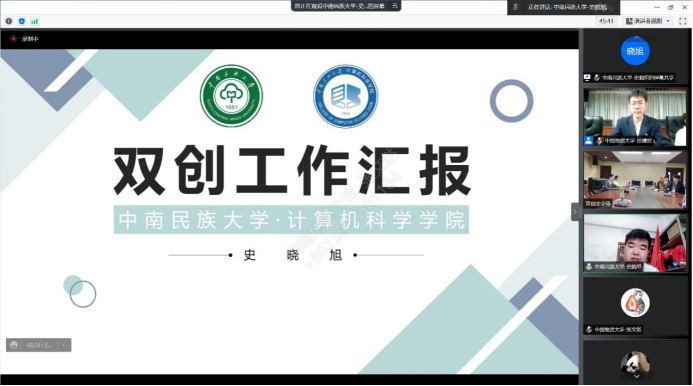Enter fullscreen using the corner icon
The width and height of the screenshot is (693, 386).
tap(682, 21)
